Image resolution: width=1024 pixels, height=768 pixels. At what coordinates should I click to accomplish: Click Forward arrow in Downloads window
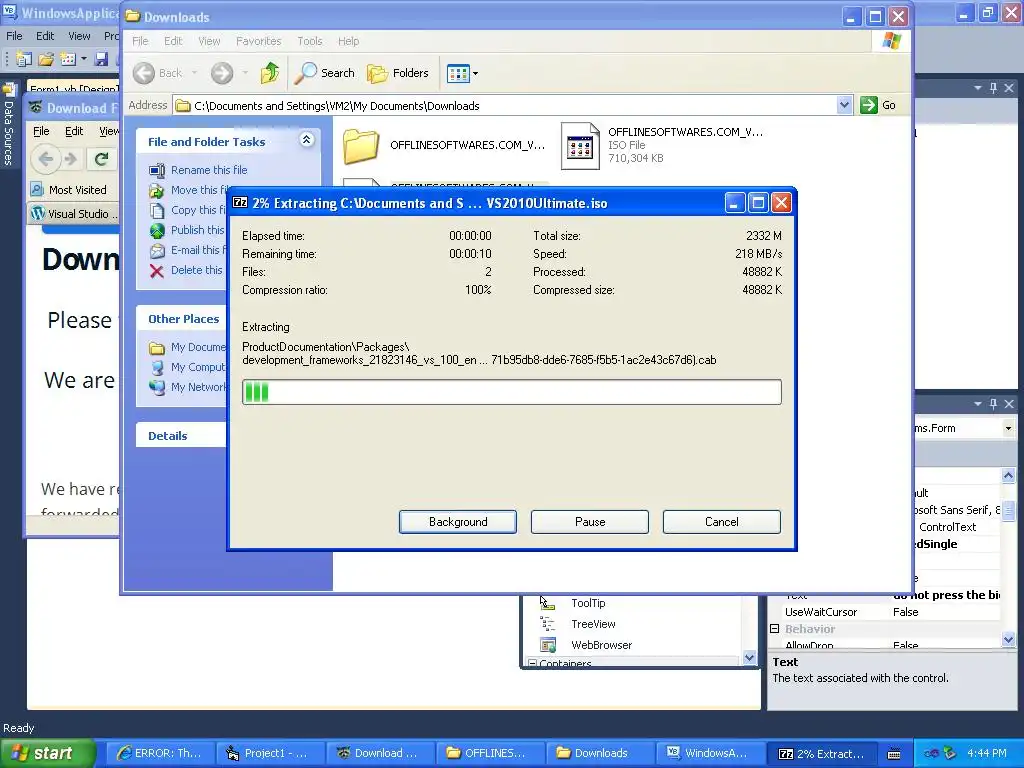pyautogui.click(x=222, y=73)
